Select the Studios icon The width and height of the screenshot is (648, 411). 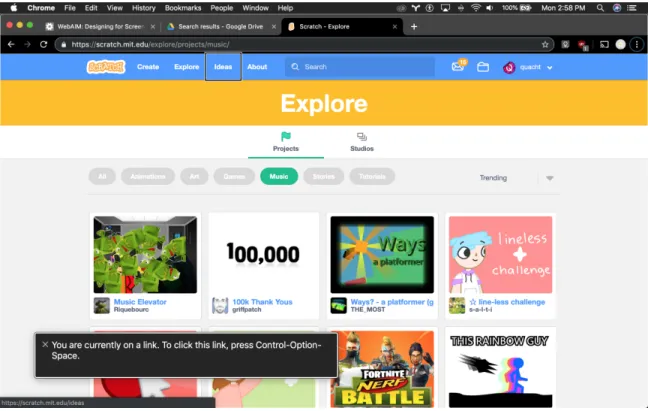pos(362,137)
